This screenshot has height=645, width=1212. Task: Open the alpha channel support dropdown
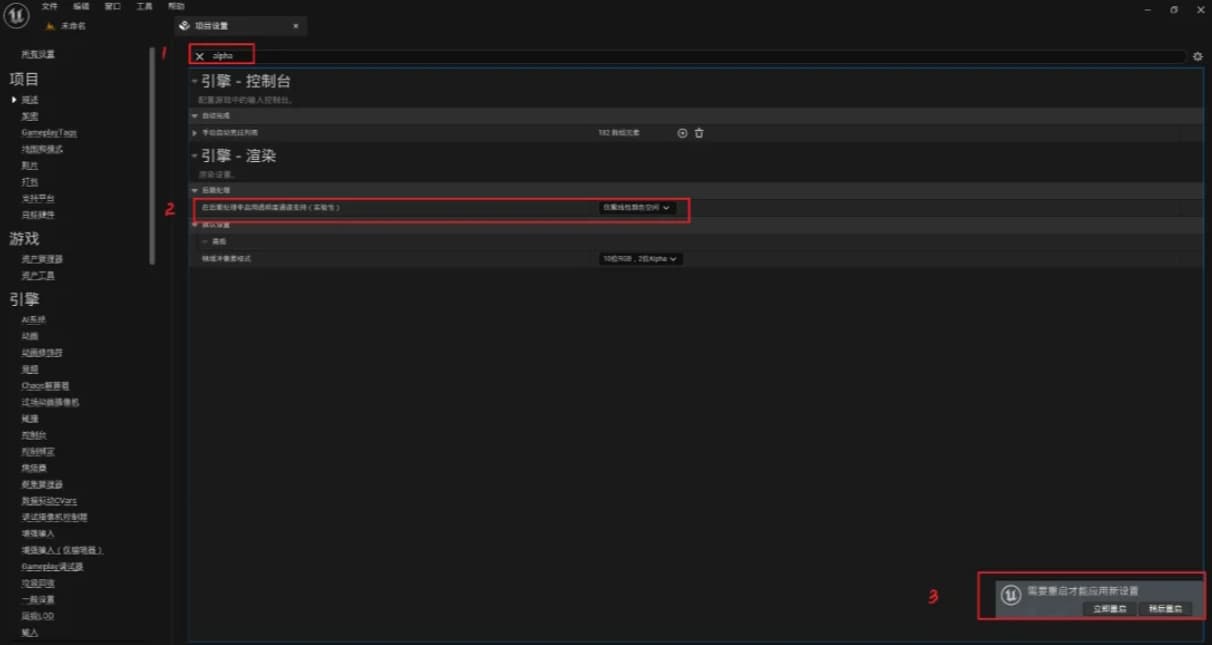point(637,208)
